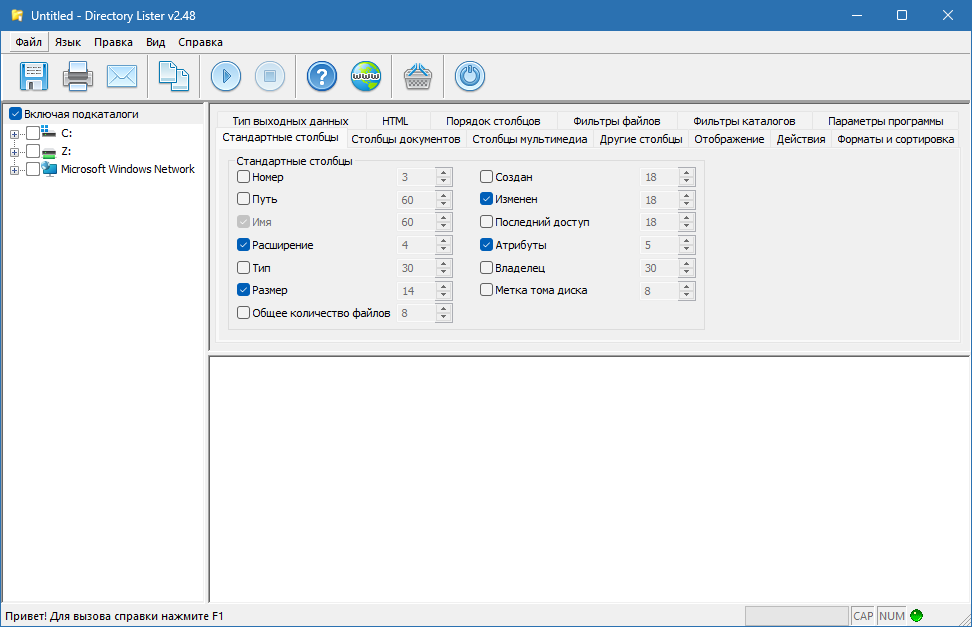Image resolution: width=972 pixels, height=627 pixels.
Task: Start listing with the Play icon
Action: pos(226,76)
